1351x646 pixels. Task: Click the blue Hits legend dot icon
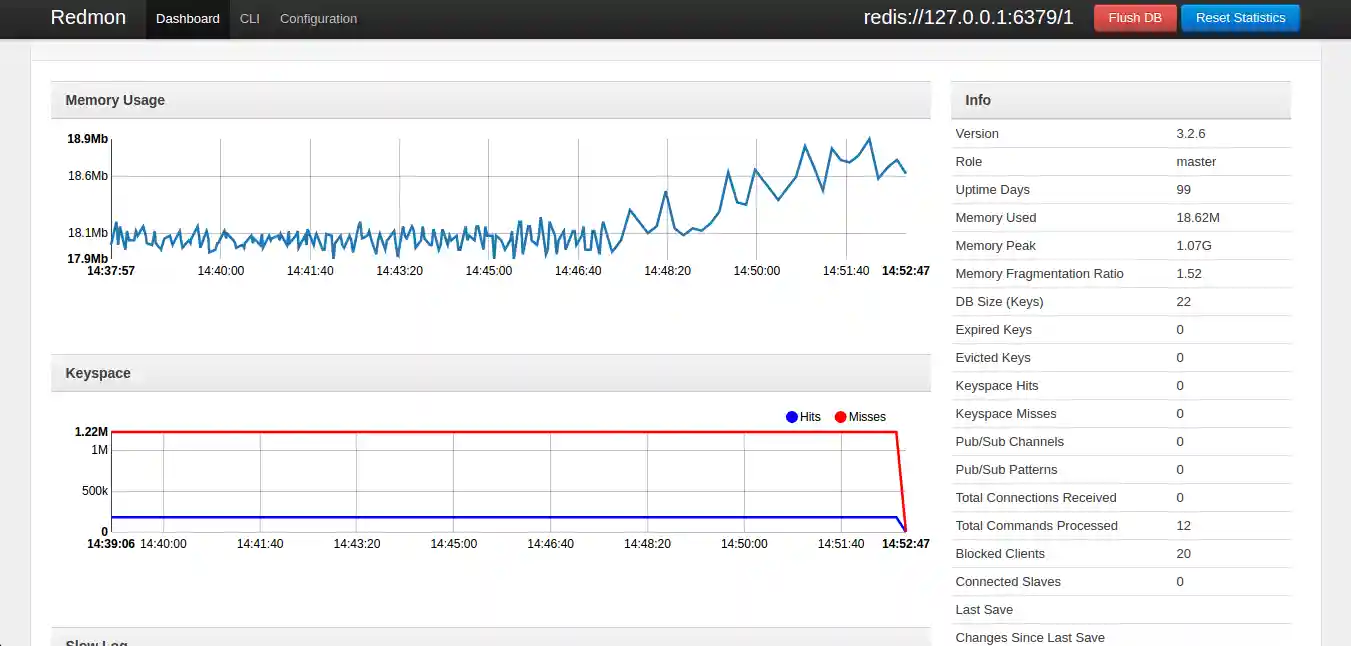790,417
